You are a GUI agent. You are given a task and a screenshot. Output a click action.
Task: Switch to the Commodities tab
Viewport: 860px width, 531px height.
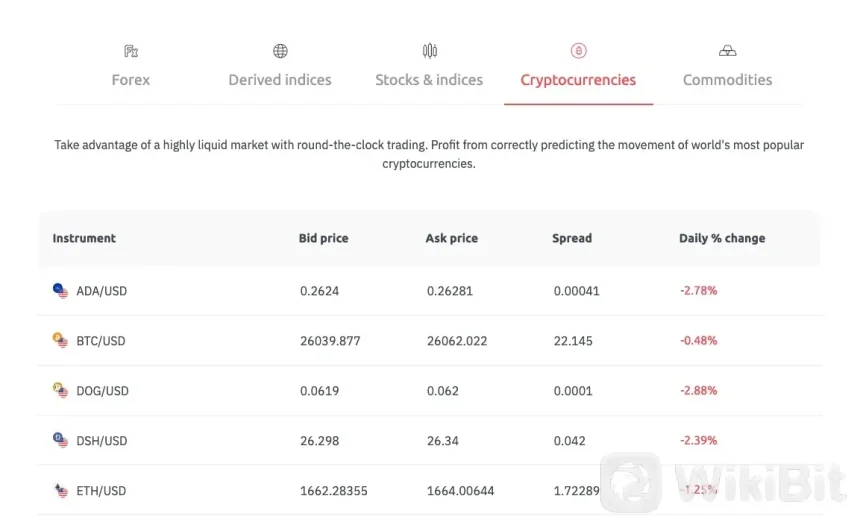click(x=727, y=80)
